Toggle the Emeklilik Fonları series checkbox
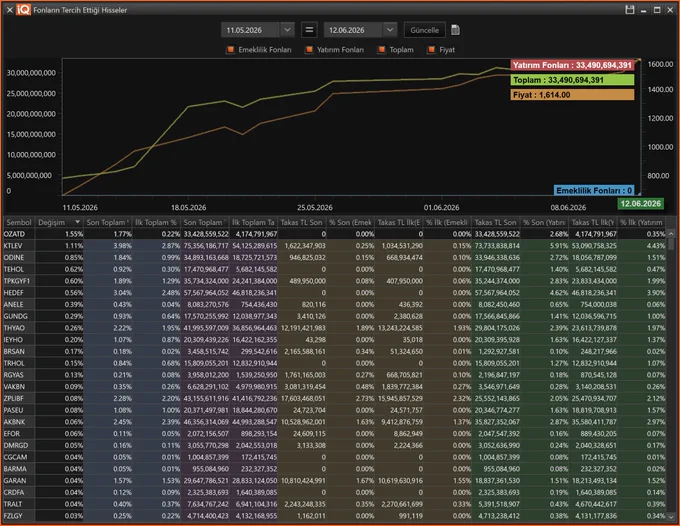Screen dimensions: 680x526 [231, 50]
